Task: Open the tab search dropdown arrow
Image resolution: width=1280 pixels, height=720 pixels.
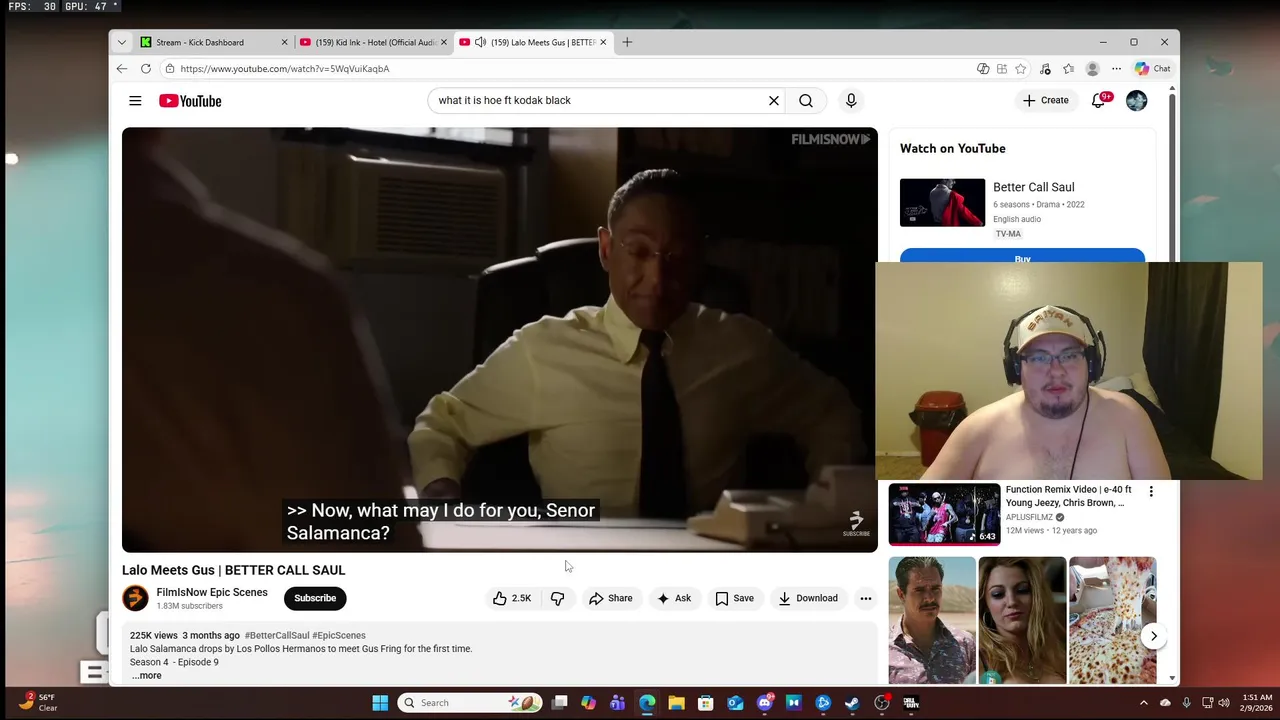Action: (x=122, y=42)
